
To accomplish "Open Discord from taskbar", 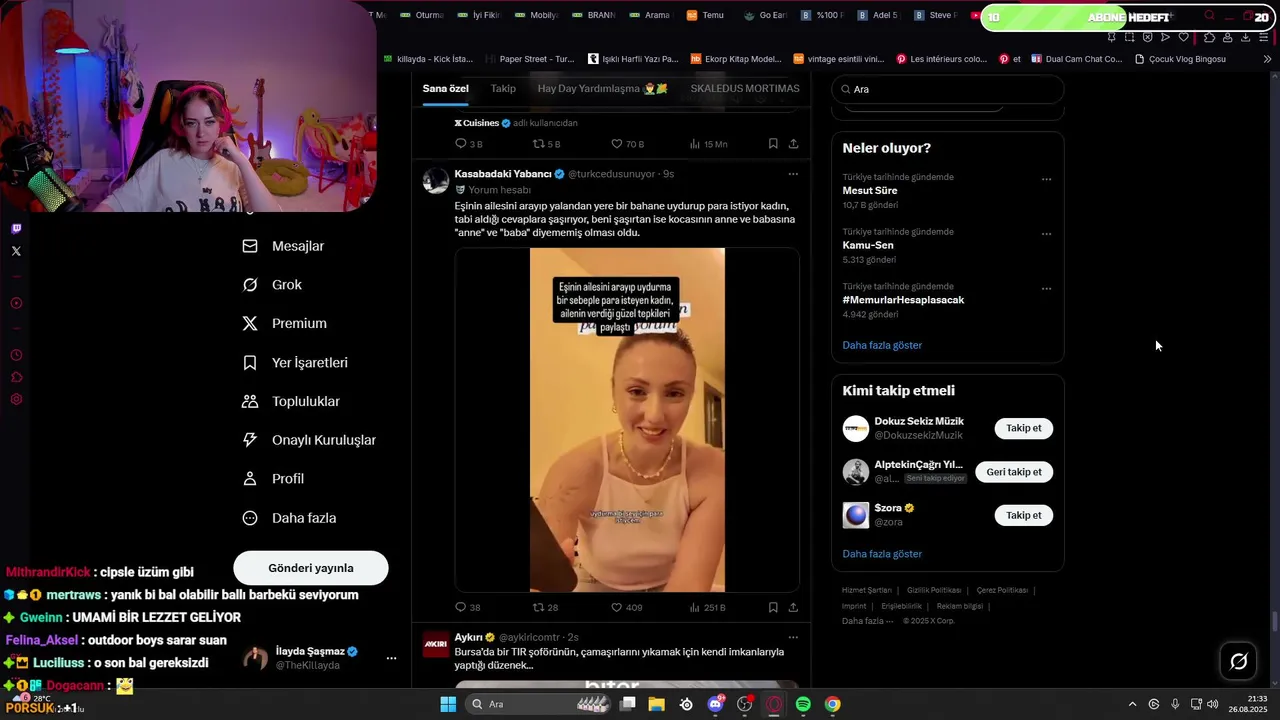I will (715, 704).
